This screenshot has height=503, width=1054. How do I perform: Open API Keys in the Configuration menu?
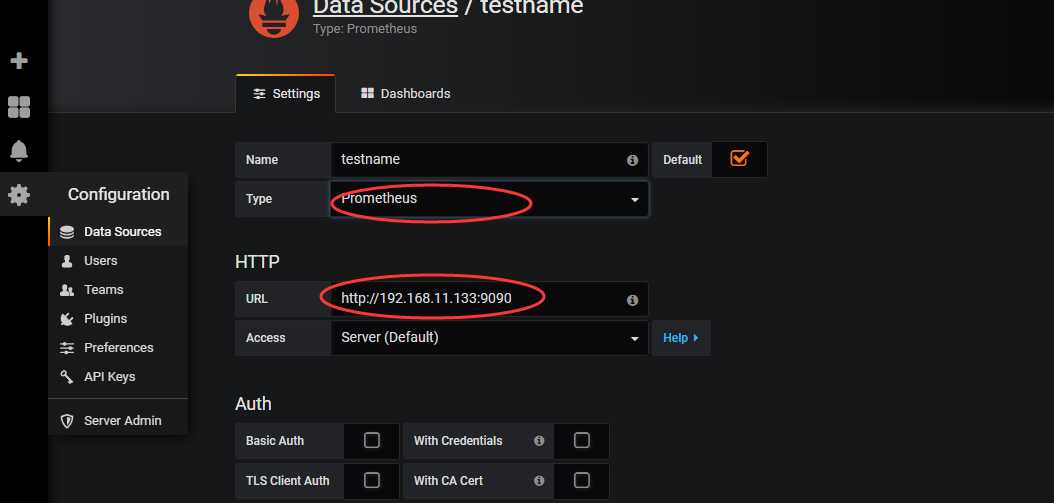(110, 376)
